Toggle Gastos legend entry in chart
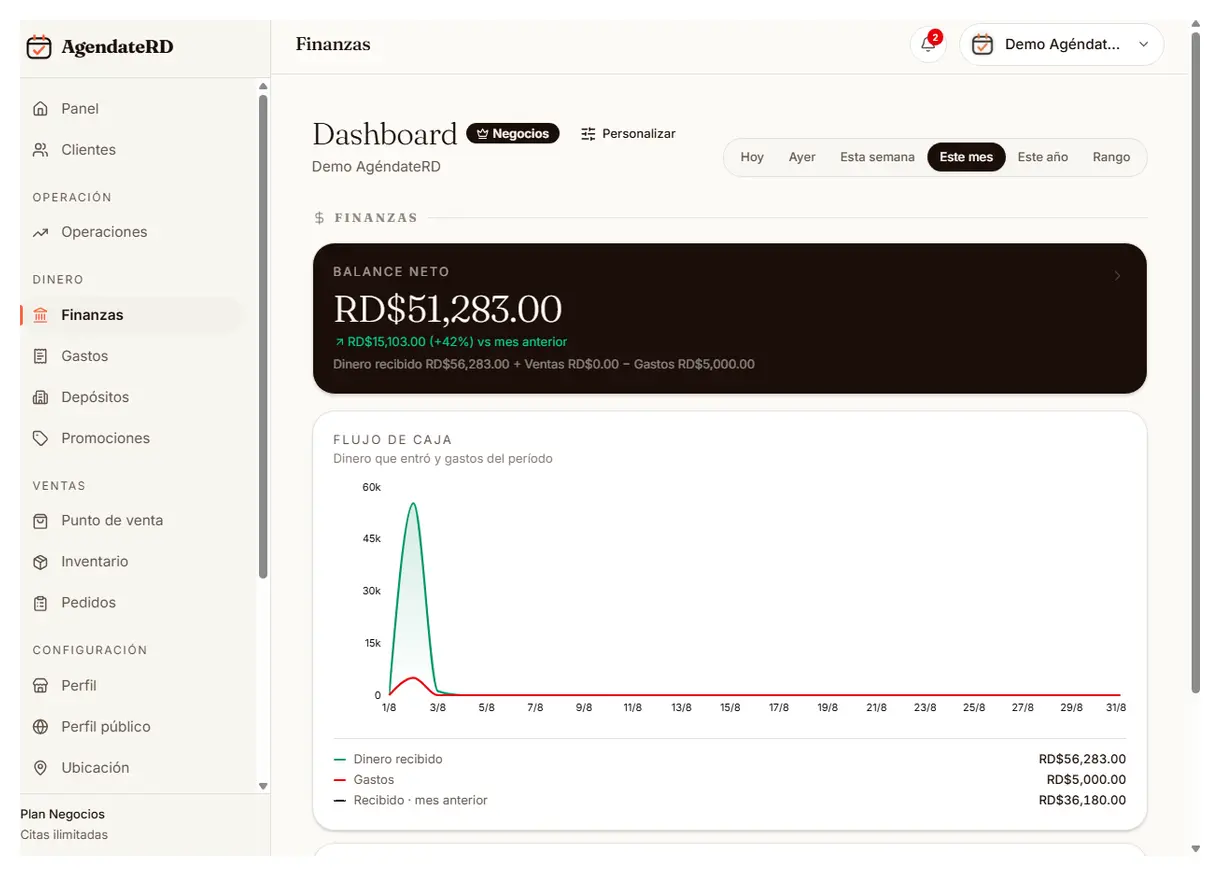The image size is (1220, 876). coord(364,780)
